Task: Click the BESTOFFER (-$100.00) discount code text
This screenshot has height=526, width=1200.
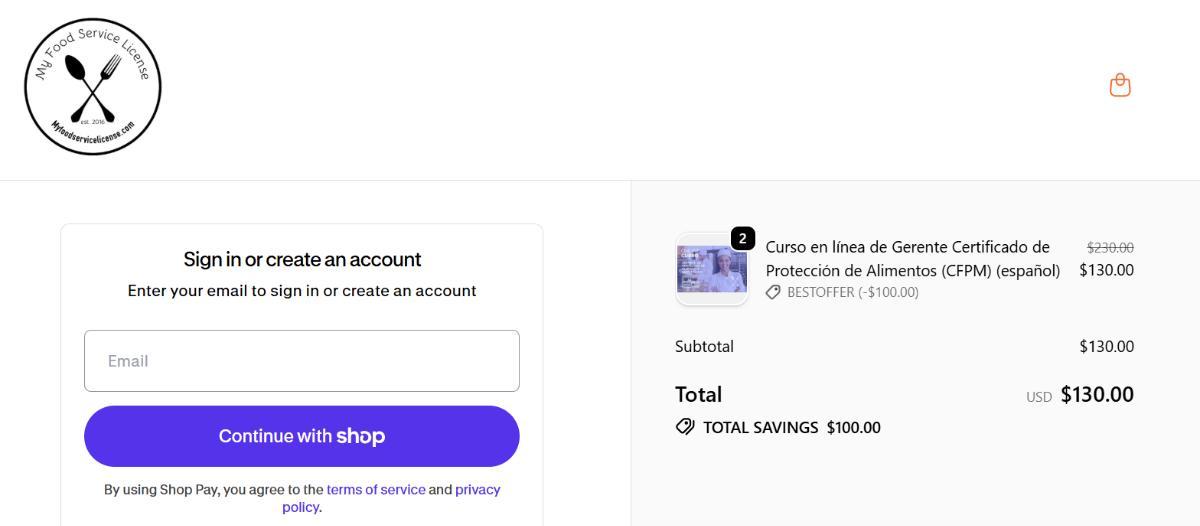Action: (852, 292)
